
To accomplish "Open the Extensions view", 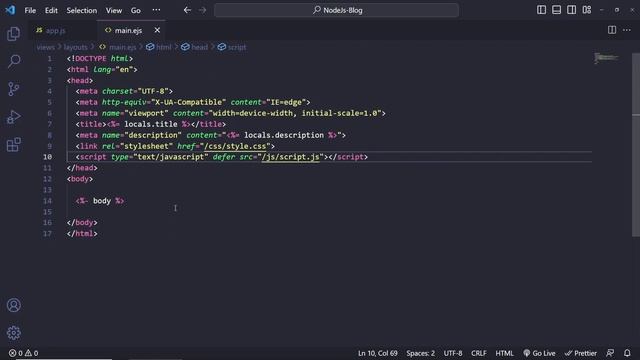I will (13, 144).
